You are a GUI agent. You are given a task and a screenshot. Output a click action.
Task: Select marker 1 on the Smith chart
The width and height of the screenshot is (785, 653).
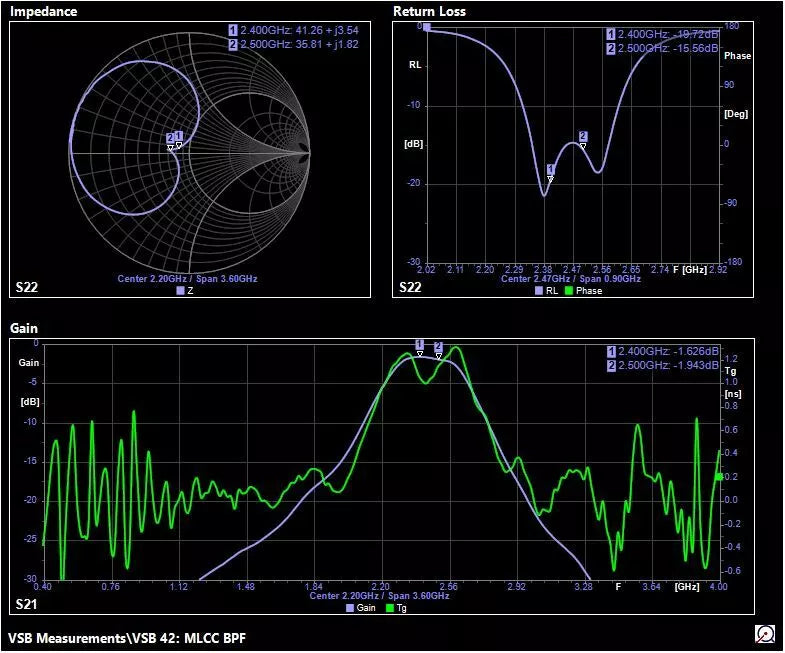click(x=179, y=139)
